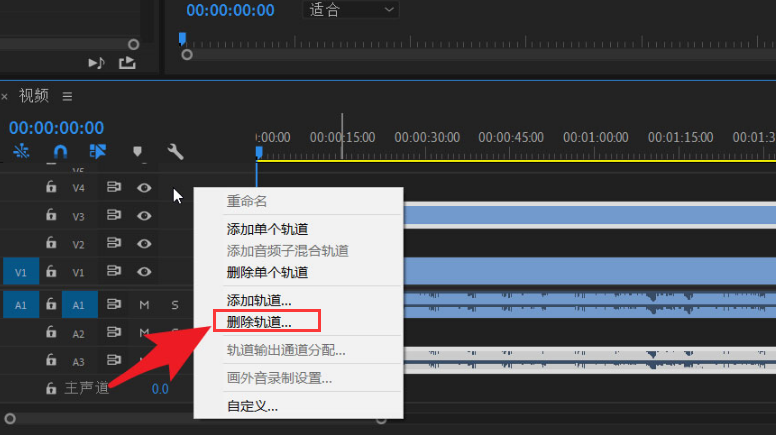Toggle lock on audio track A1
The image size is (776, 435).
click(51, 304)
